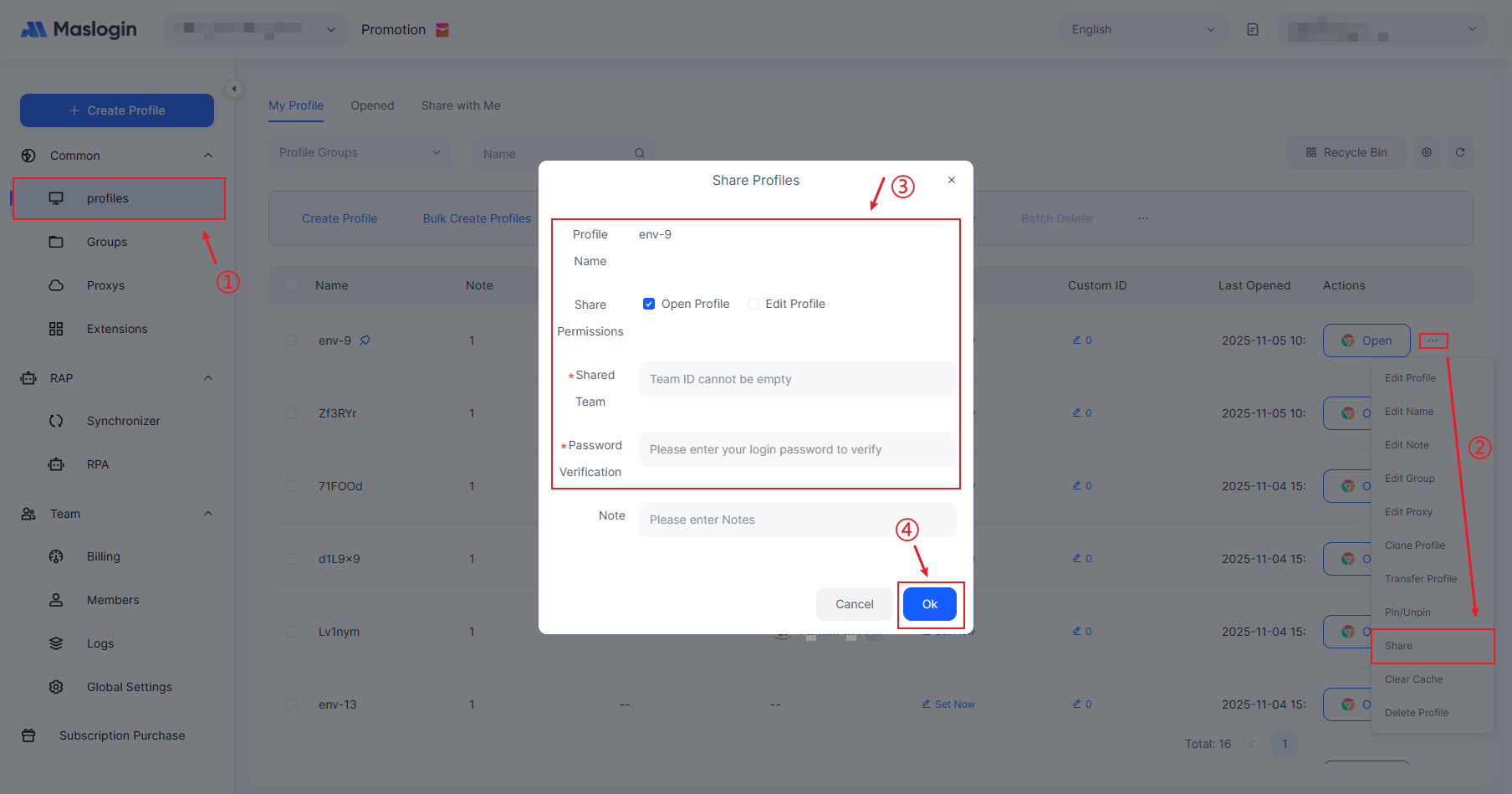Click the Ok button in Share Profiles
This screenshot has width=1512, height=794.
tap(929, 604)
